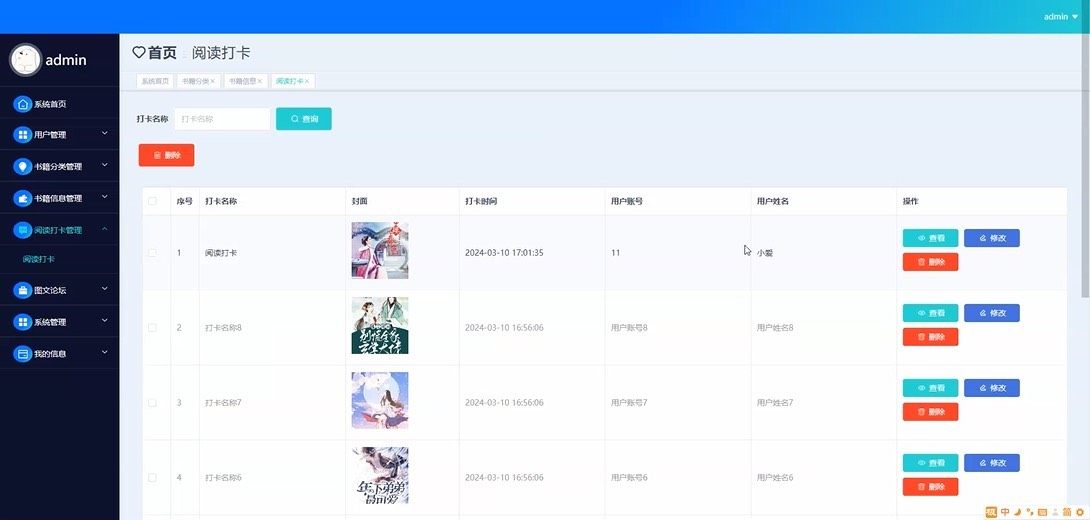The width and height of the screenshot is (1090, 520).
Task: Select all rows with header checkbox
Action: (x=152, y=202)
